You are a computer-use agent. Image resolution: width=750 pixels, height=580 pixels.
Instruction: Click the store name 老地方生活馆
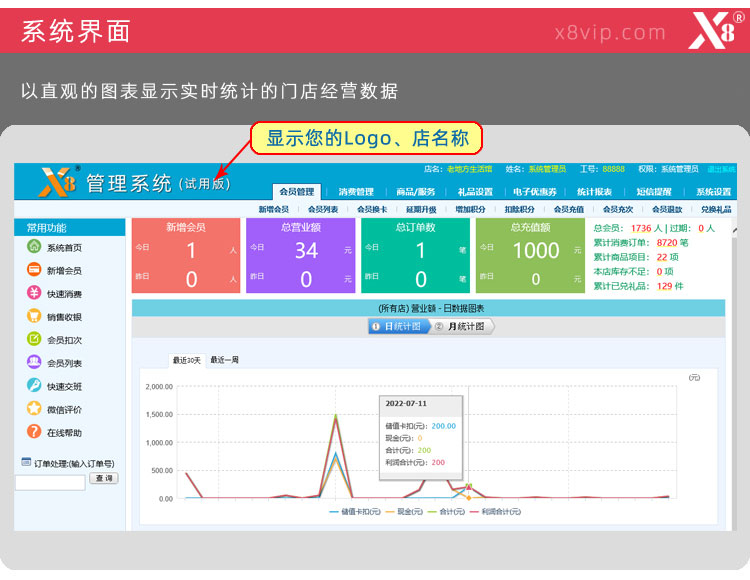point(469,169)
